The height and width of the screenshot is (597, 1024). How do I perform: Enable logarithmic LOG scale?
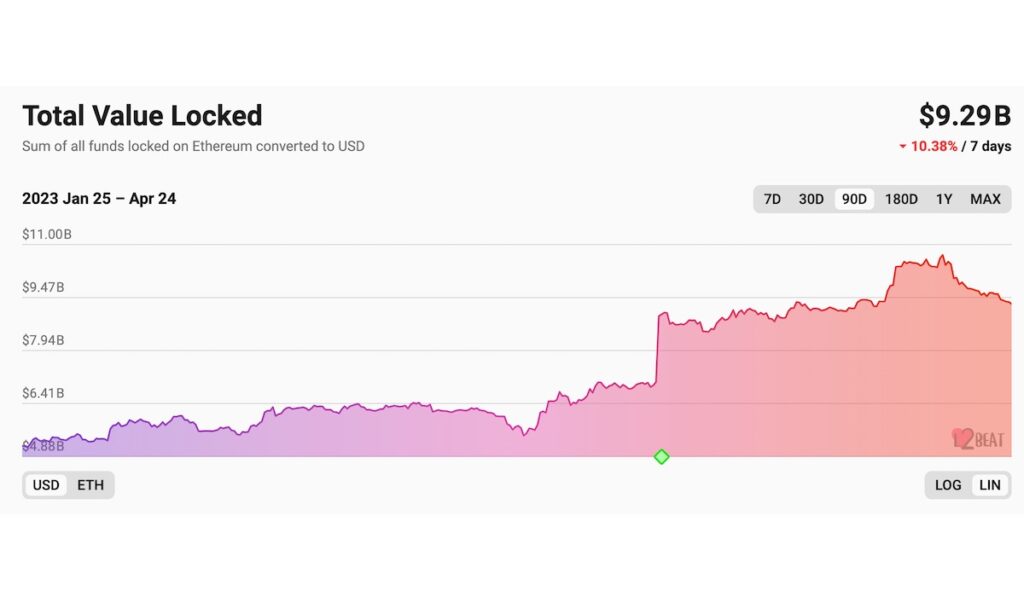[x=948, y=485]
